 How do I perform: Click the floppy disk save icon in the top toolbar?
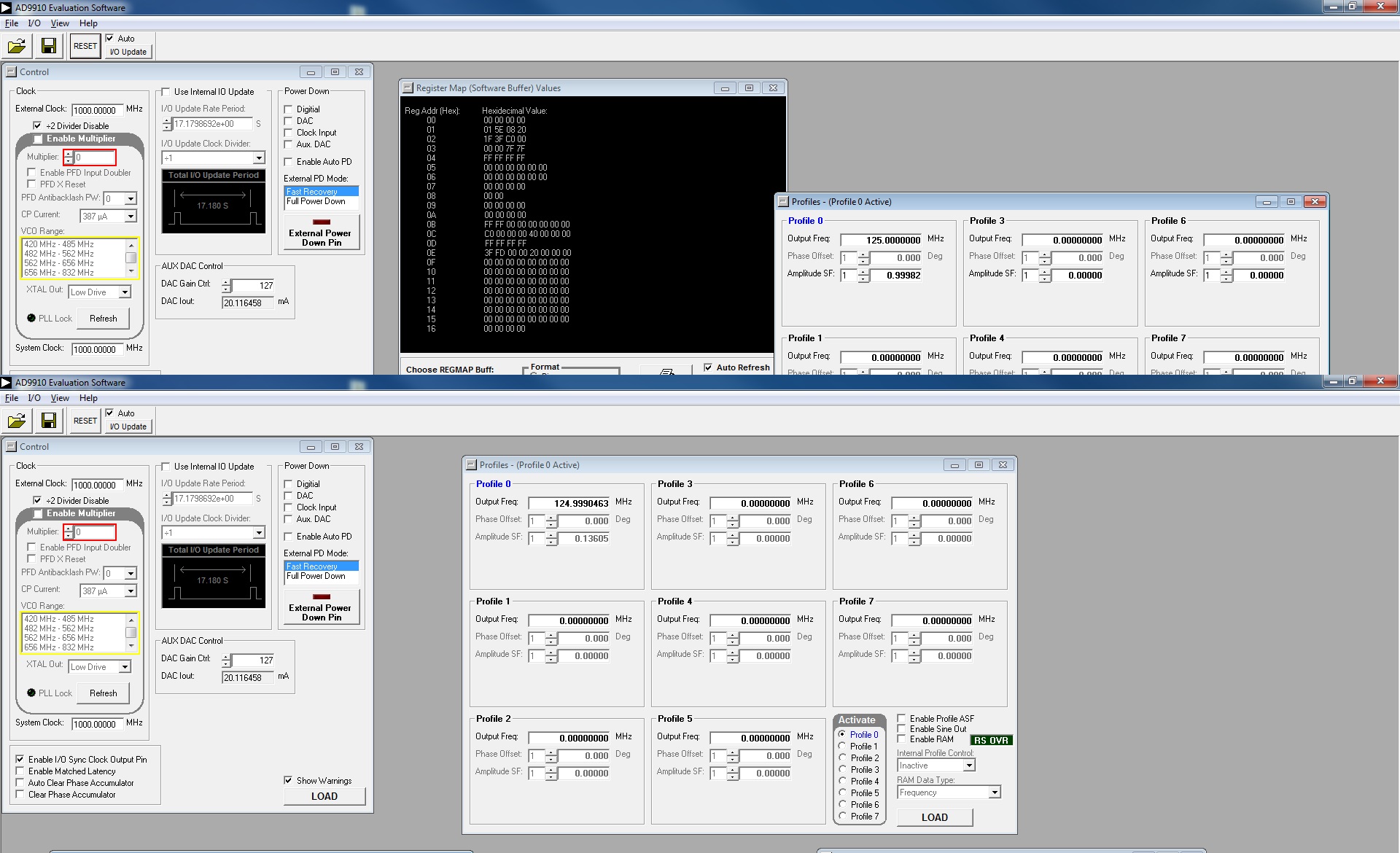49,47
